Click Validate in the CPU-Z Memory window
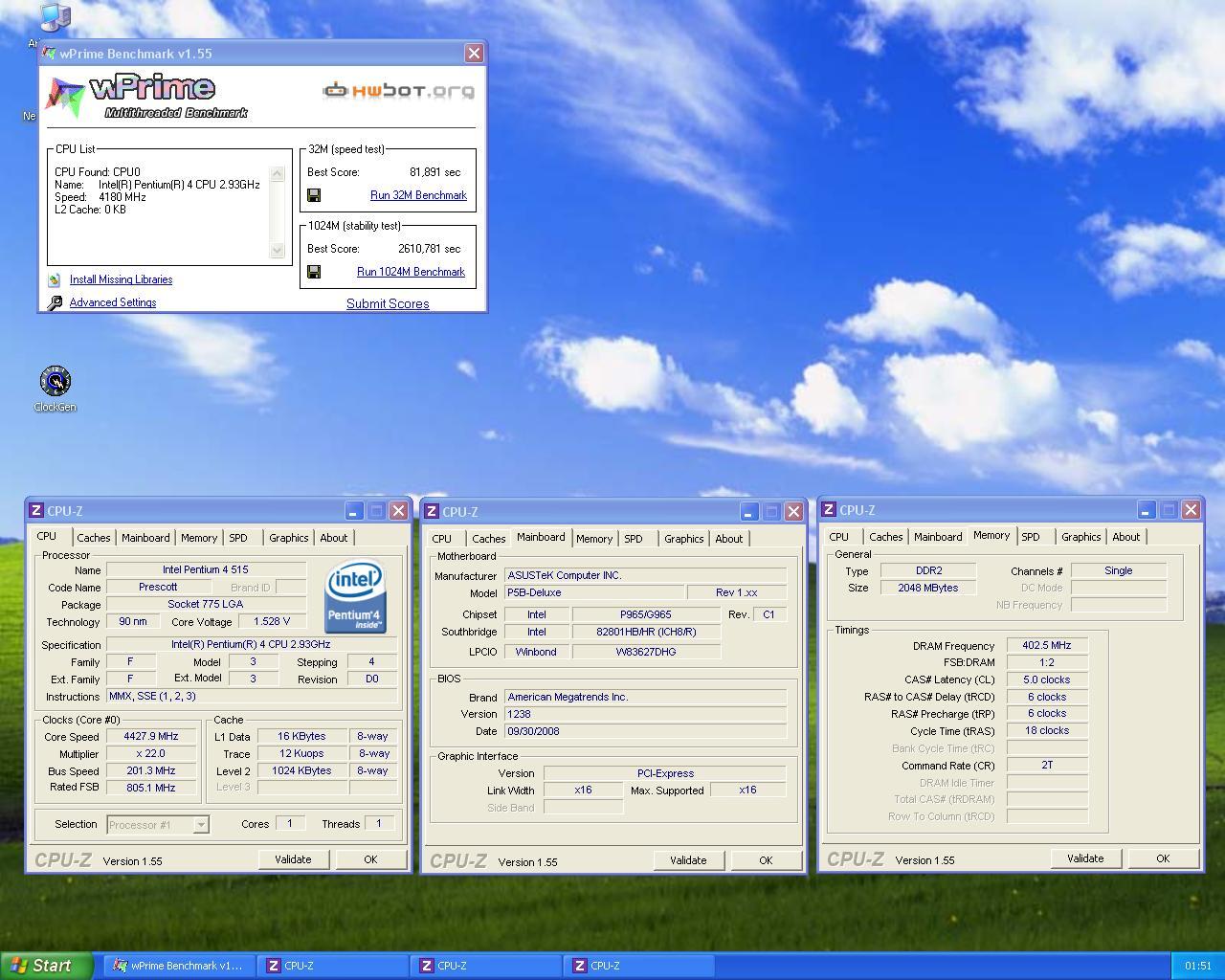1225x980 pixels. [1085, 858]
